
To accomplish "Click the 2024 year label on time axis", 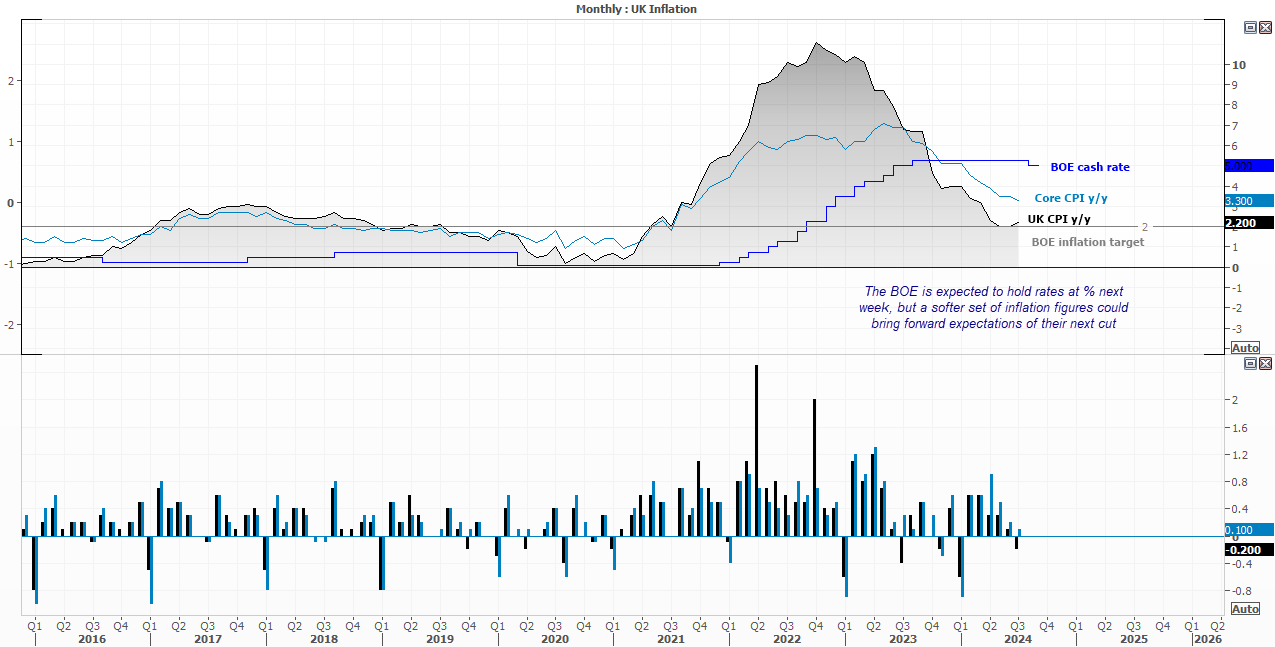I will [1018, 638].
